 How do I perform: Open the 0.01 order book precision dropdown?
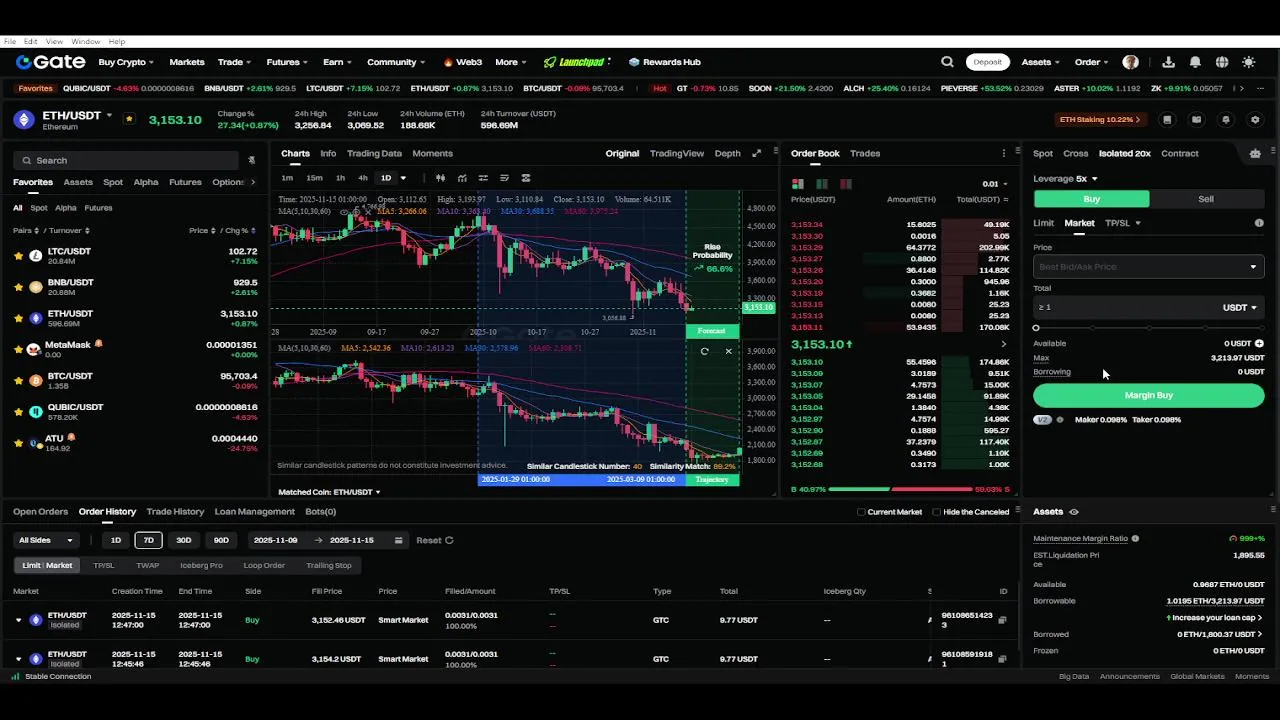click(994, 184)
